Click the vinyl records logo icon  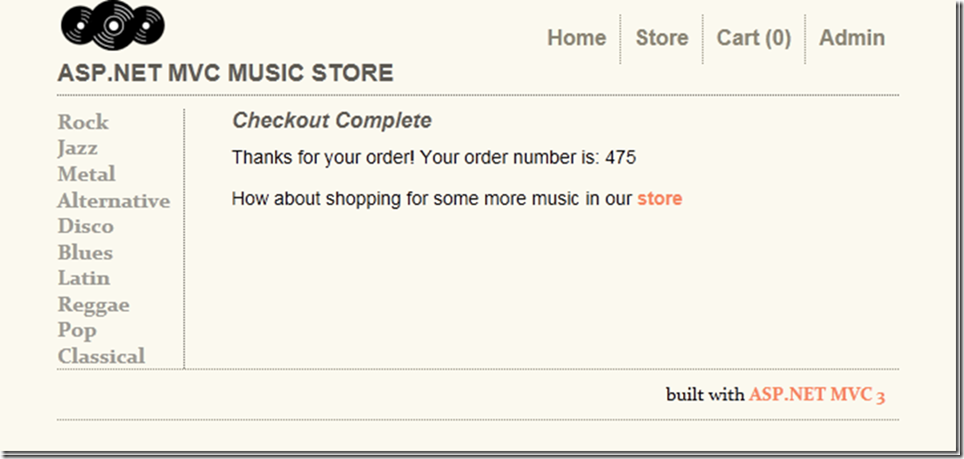[113, 25]
